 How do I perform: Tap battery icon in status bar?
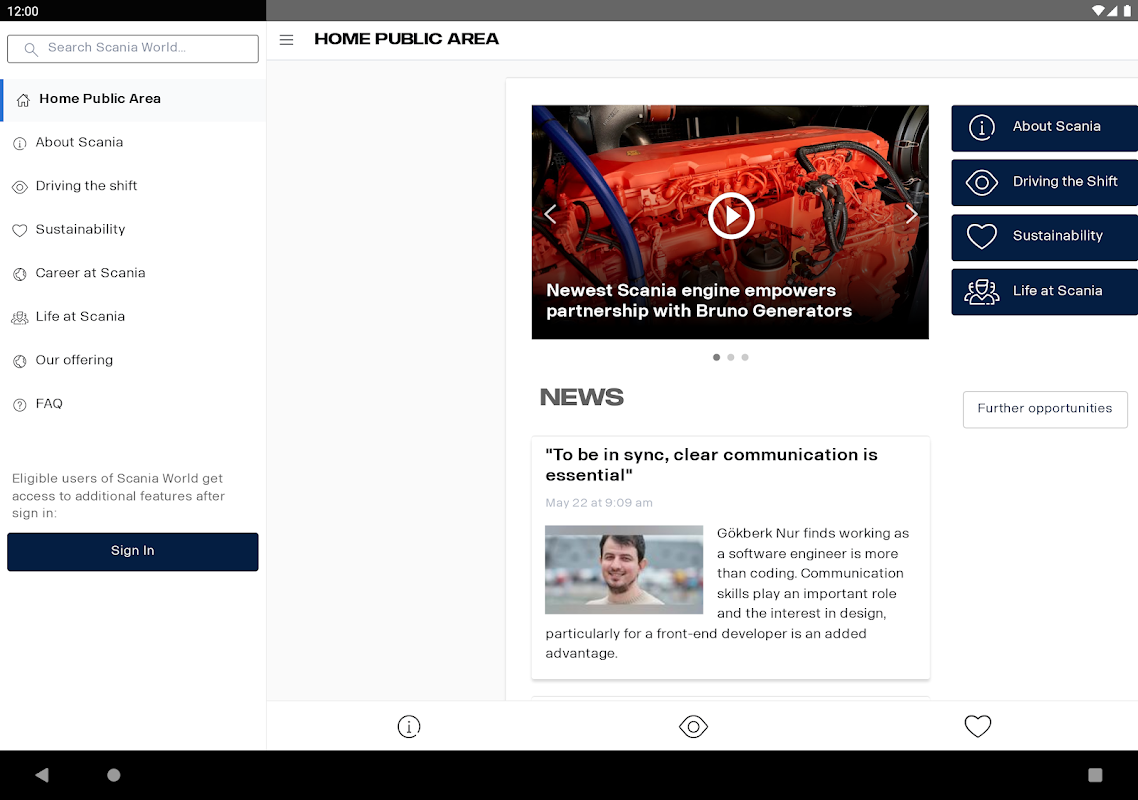(1127, 10)
